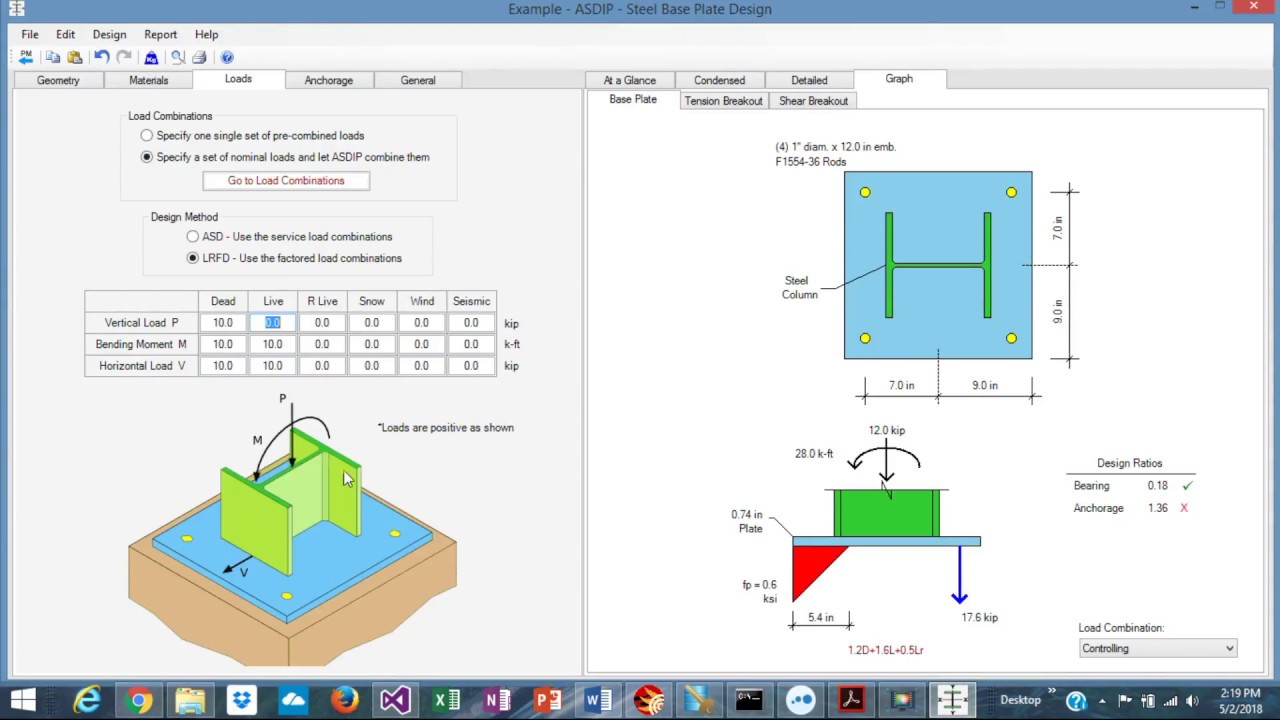Open the blue help question icon

[x=227, y=57]
